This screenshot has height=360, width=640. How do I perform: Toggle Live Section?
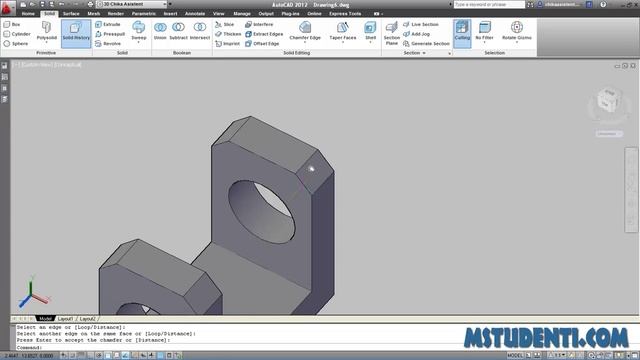[421, 24]
